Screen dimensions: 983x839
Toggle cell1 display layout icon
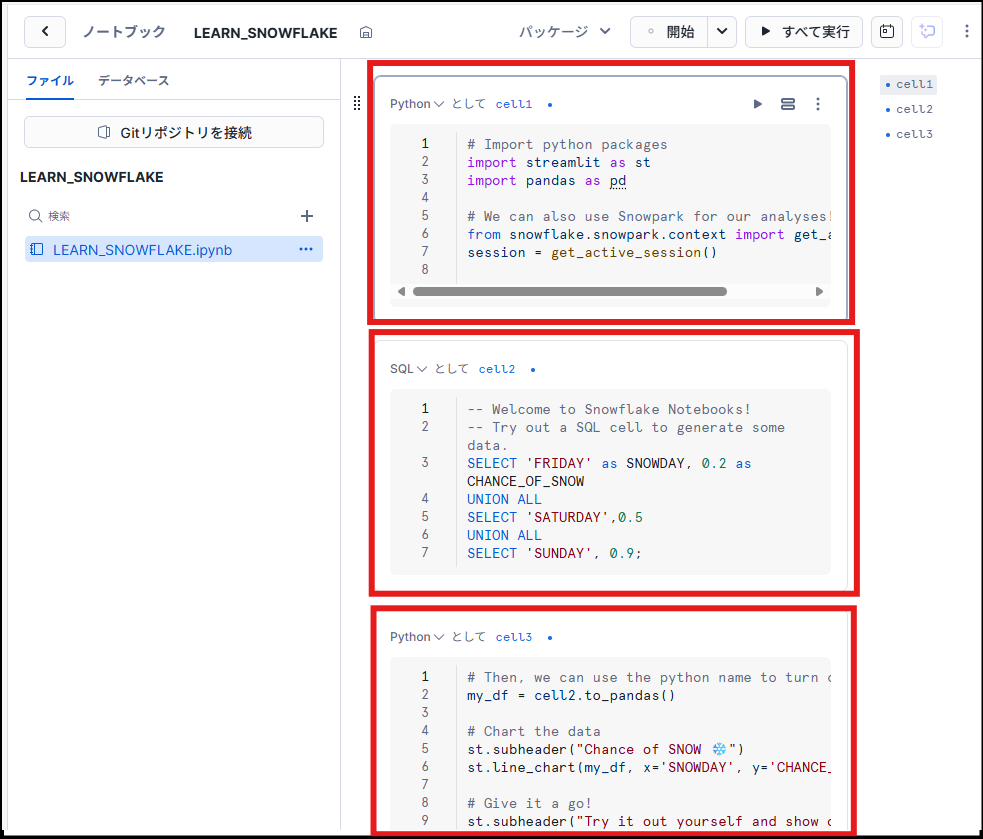788,104
